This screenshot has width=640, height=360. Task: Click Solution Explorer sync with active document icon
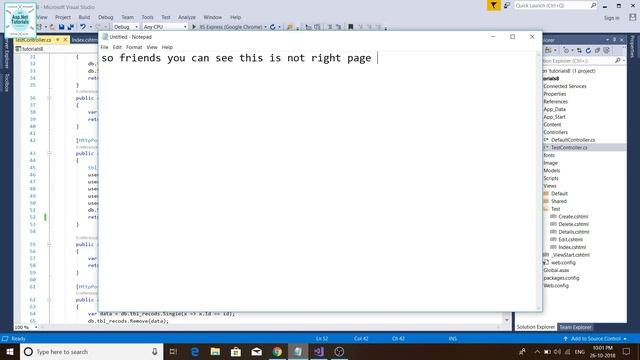[579, 51]
